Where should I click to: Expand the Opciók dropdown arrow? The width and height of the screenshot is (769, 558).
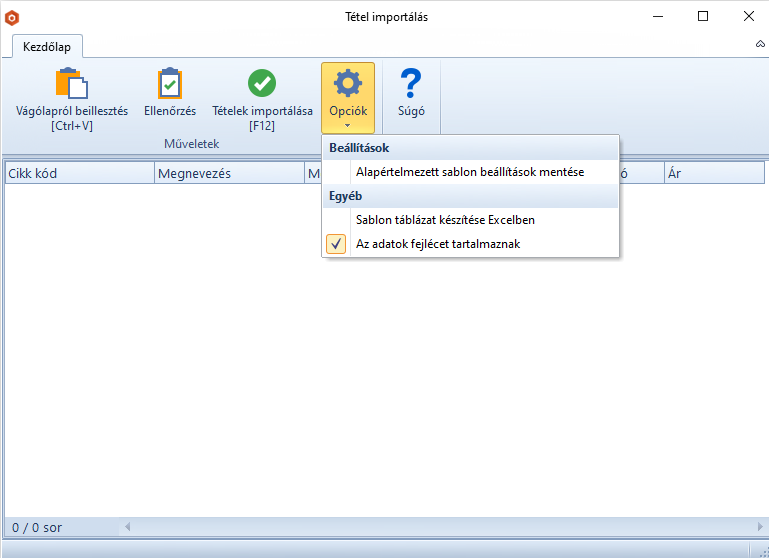(x=348, y=126)
